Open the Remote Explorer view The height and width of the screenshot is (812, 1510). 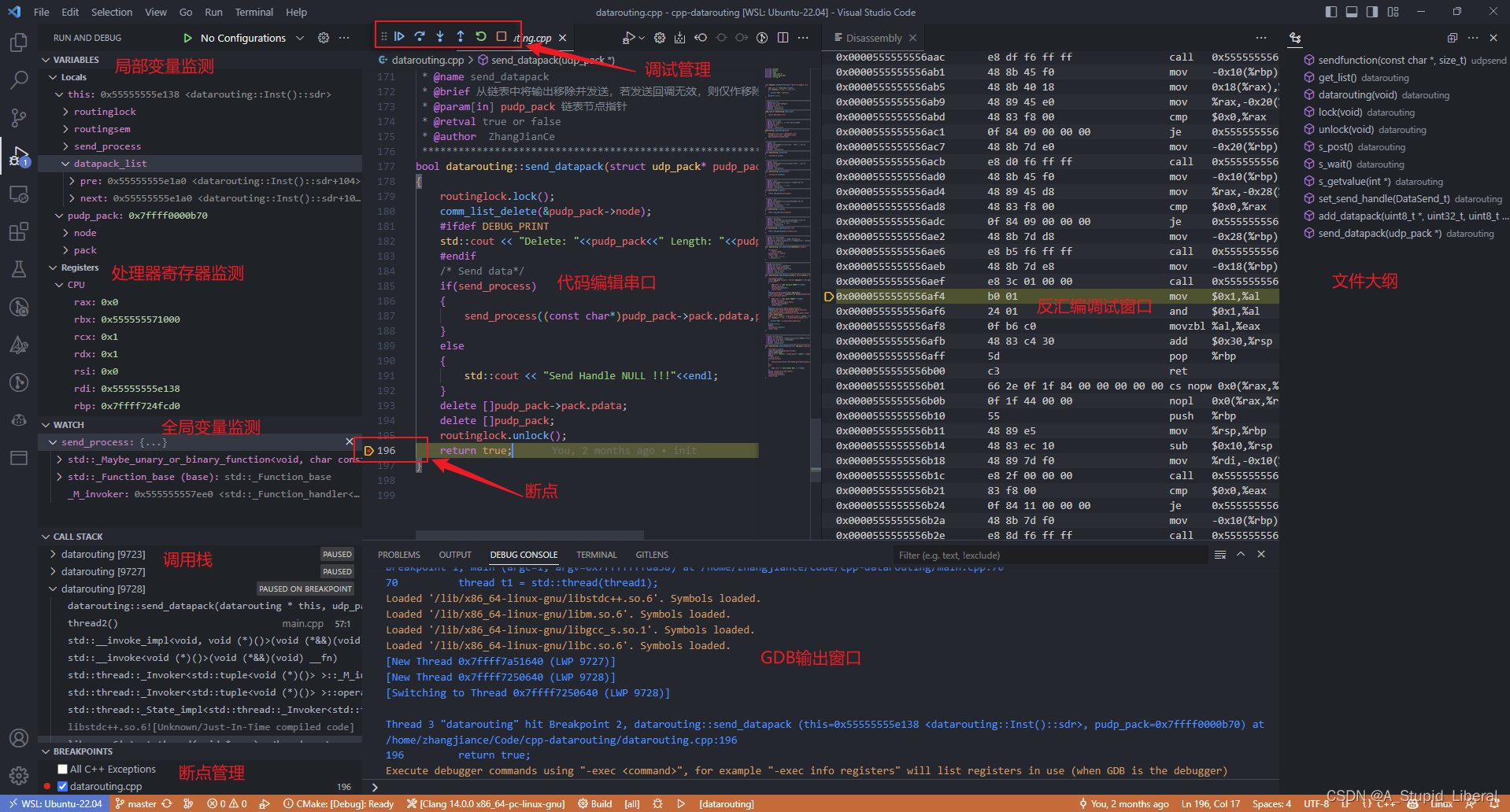19,194
